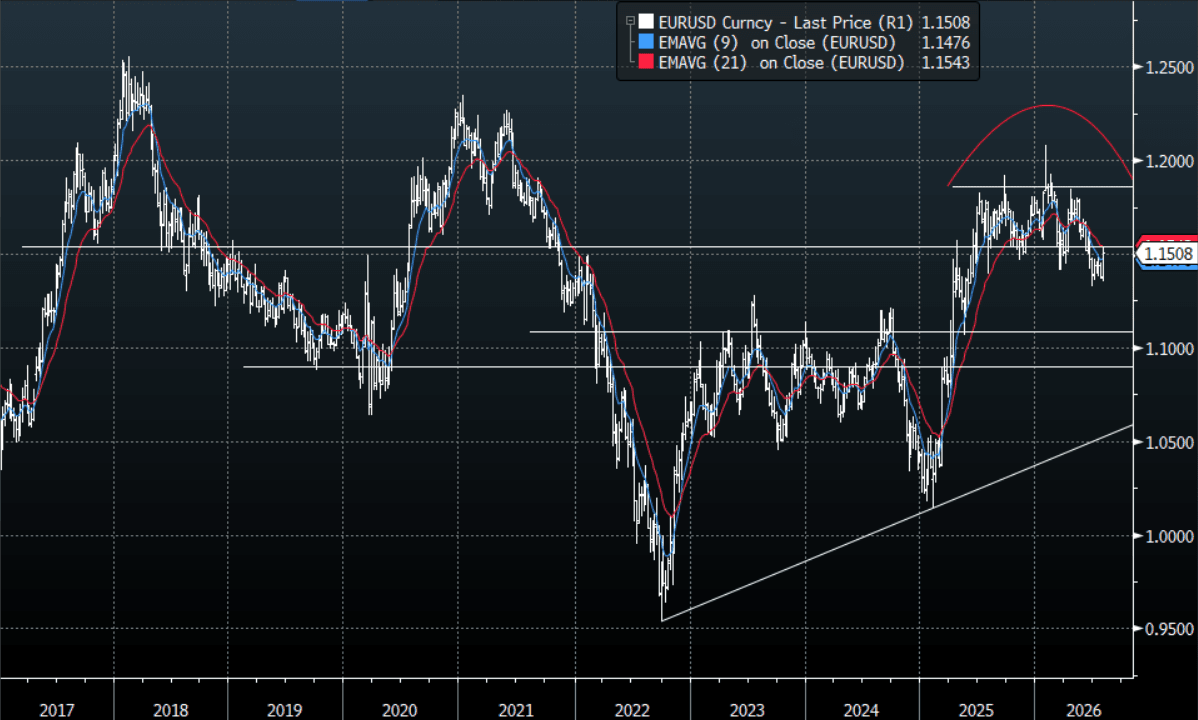
Task: Select "EURUSD Curncy - Last Price (R1)" legend entry
Action: coord(785,22)
